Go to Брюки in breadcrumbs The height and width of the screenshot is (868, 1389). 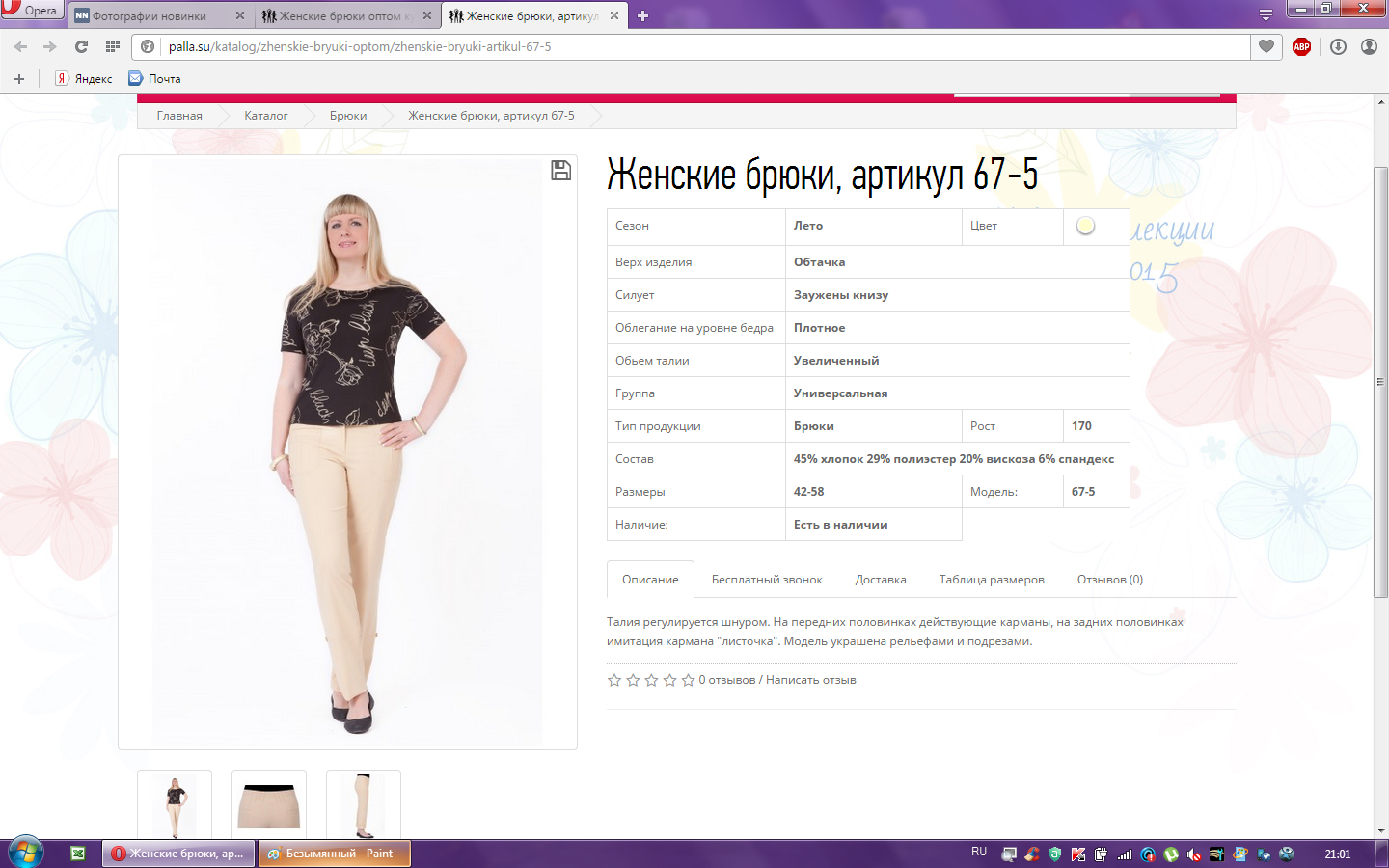click(x=348, y=116)
